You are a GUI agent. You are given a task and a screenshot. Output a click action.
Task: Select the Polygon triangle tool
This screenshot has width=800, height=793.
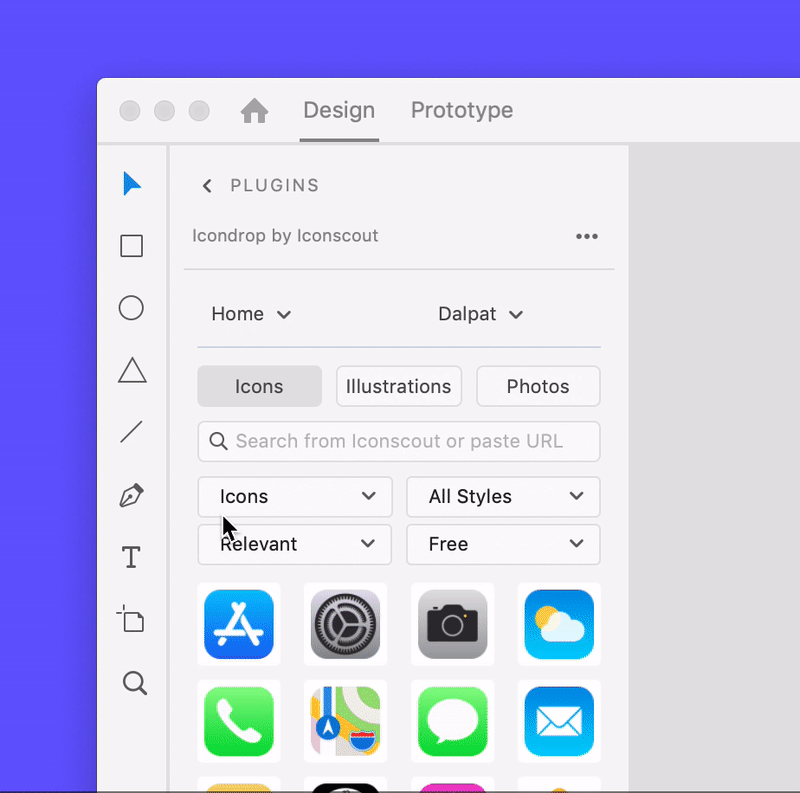(132, 370)
